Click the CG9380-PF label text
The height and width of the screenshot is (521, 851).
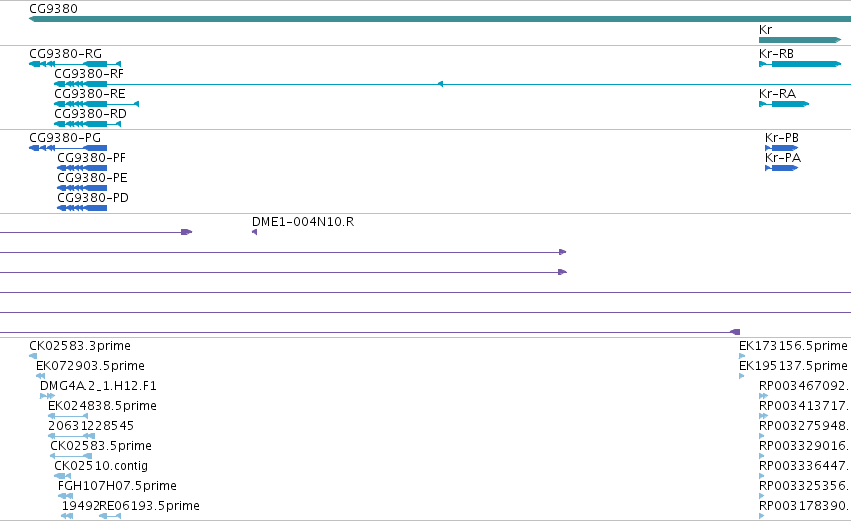tap(91, 158)
